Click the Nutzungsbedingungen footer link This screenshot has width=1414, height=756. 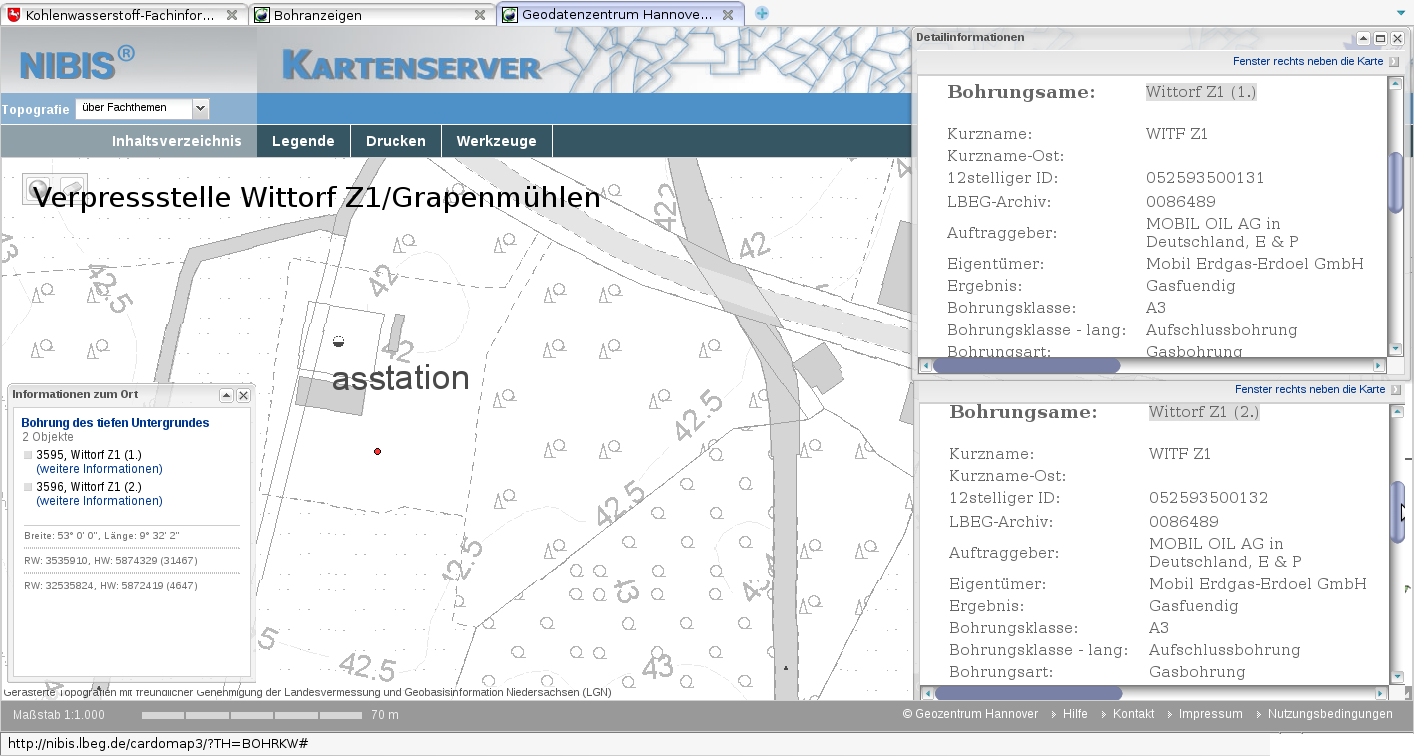(1330, 714)
